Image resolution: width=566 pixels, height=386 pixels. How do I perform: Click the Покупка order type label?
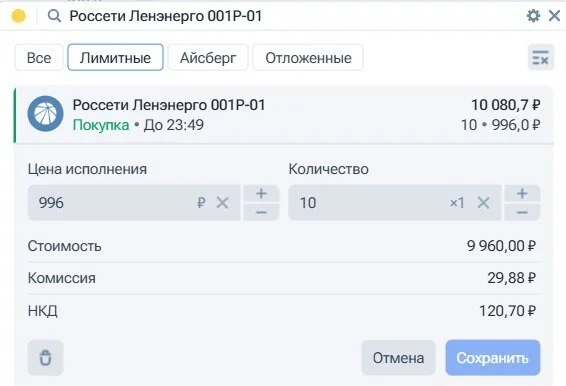pos(101,125)
